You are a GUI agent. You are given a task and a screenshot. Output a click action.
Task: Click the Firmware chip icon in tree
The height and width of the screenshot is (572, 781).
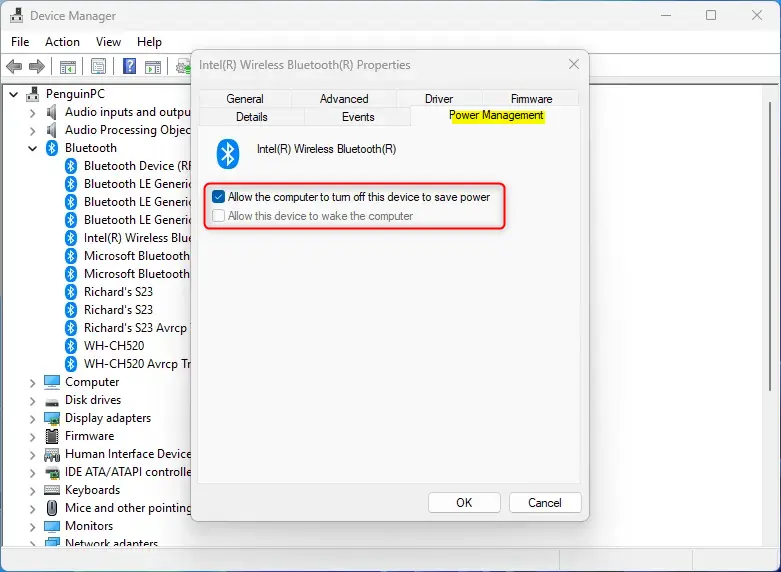point(52,436)
